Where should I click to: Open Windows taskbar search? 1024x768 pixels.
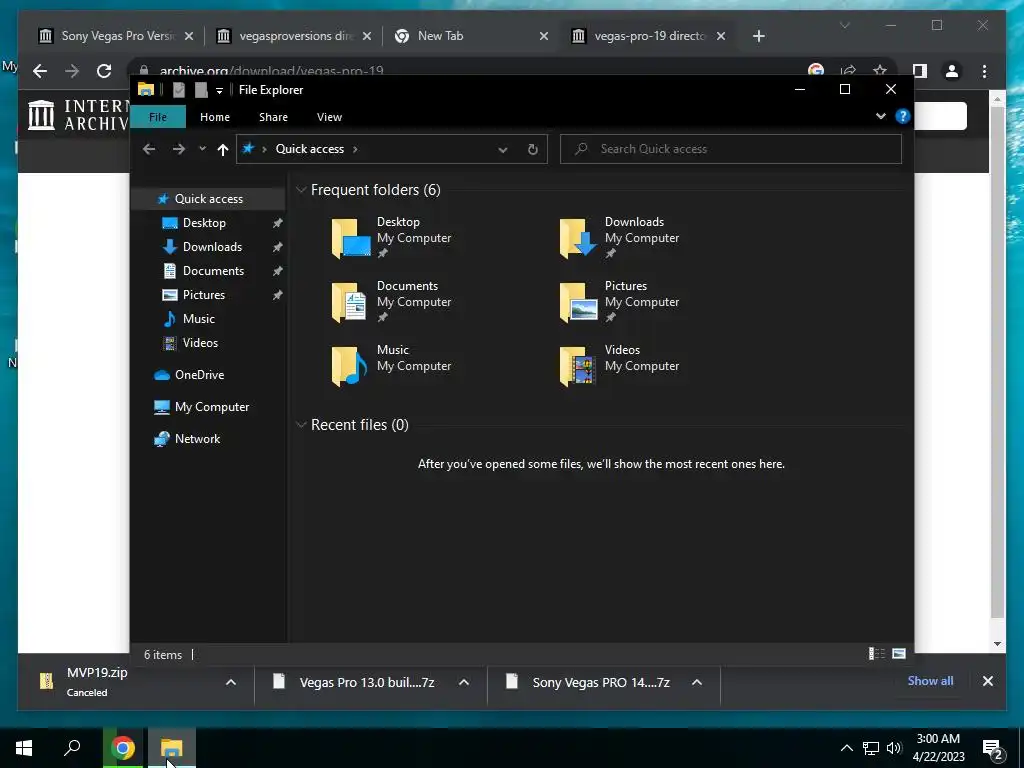pyautogui.click(x=72, y=748)
